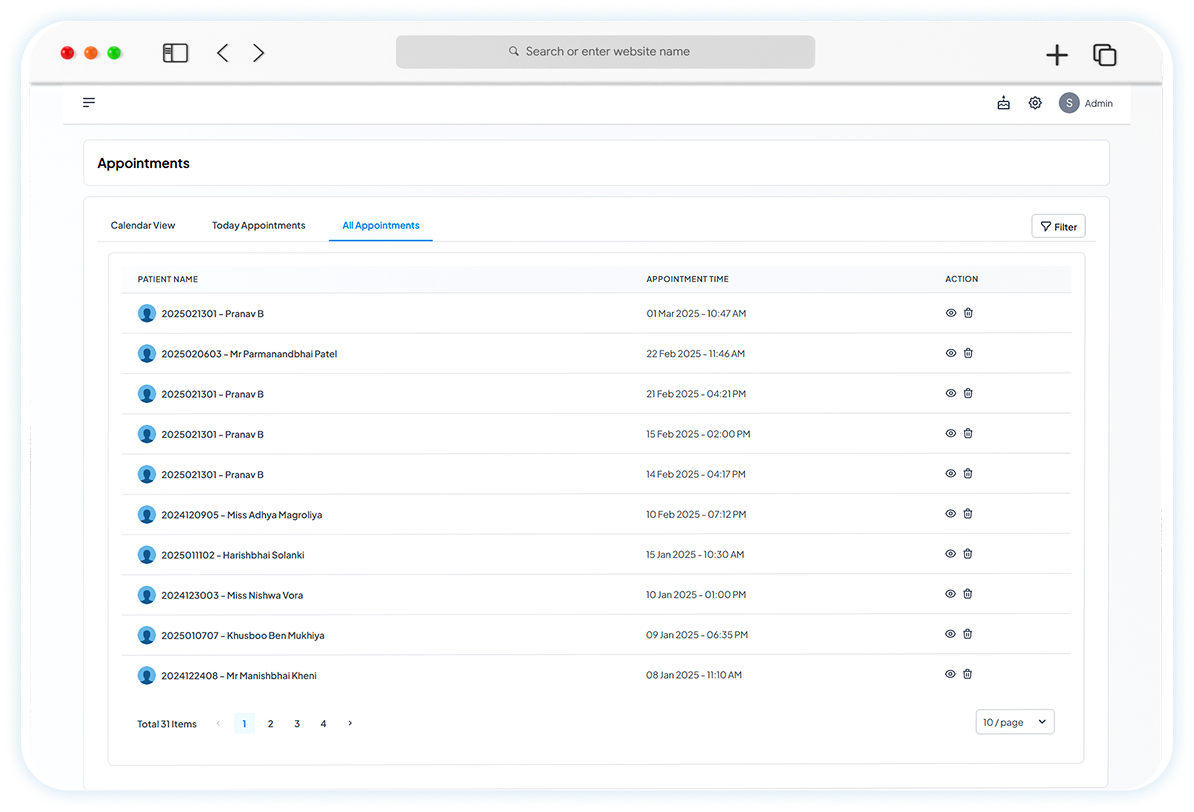Viewport: 1194px width, 812px height.
Task: Click next page chevron in pagination
Action: coord(350,724)
